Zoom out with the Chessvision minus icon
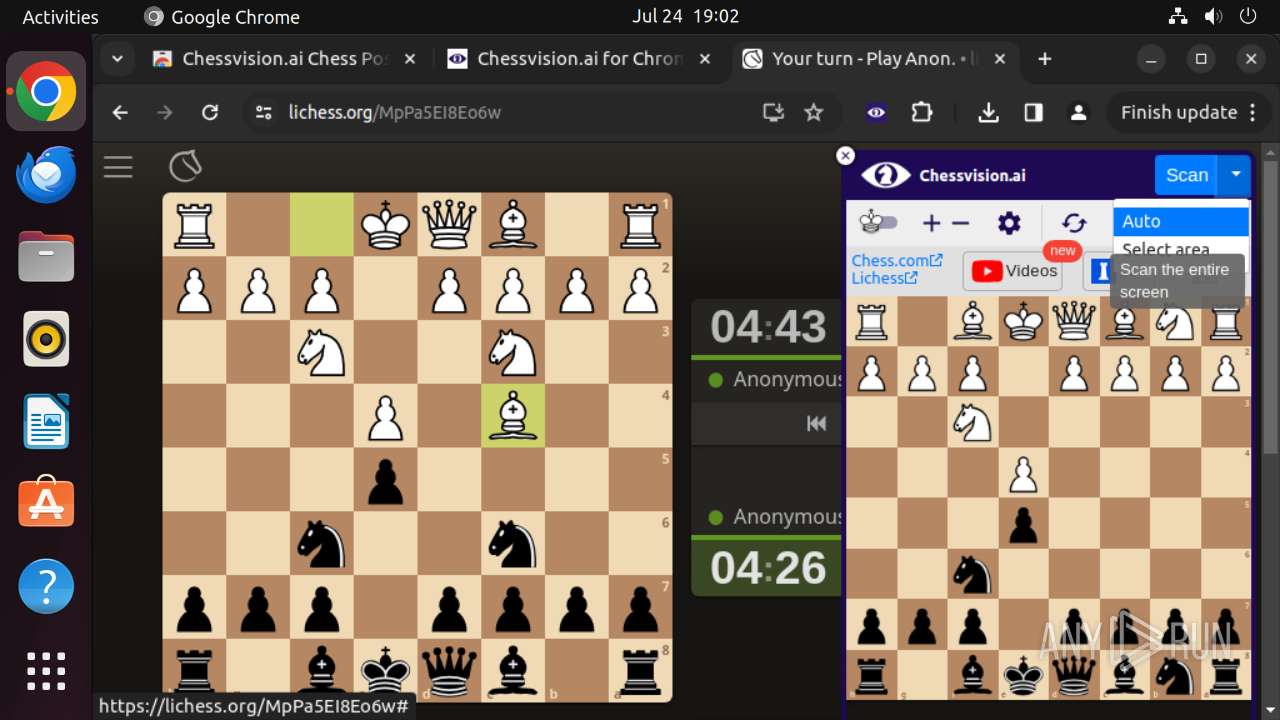1280x720 pixels. pos(961,223)
